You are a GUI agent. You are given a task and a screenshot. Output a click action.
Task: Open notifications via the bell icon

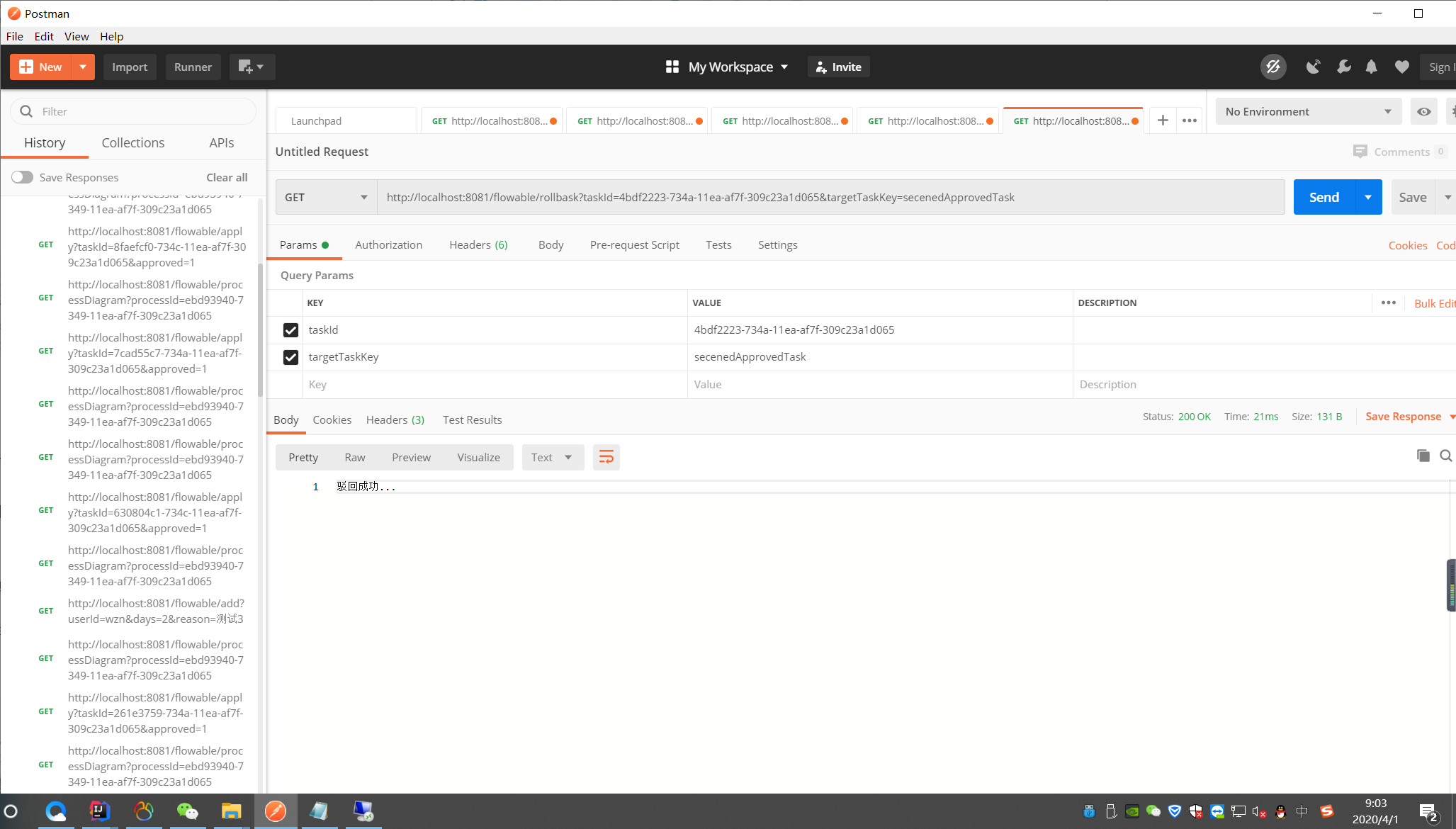pos(1371,67)
